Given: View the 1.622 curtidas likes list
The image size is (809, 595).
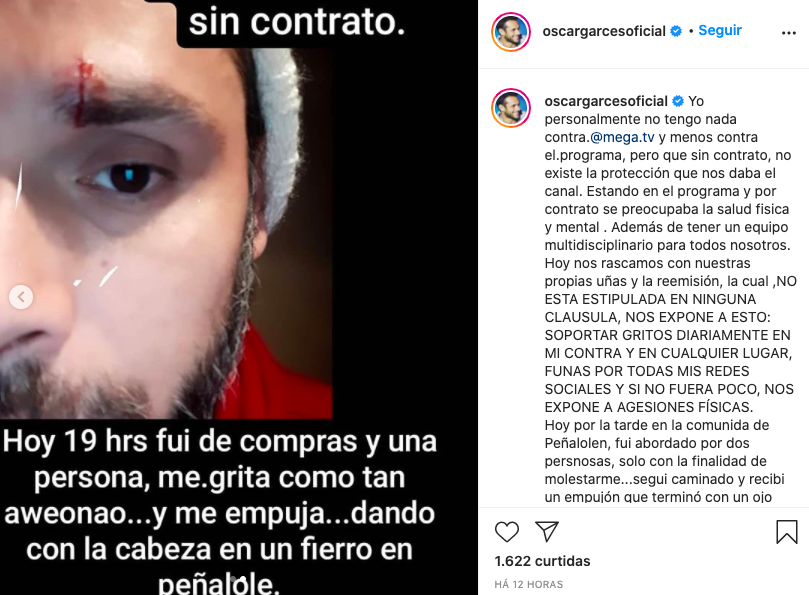Looking at the screenshot, I should 542,561.
